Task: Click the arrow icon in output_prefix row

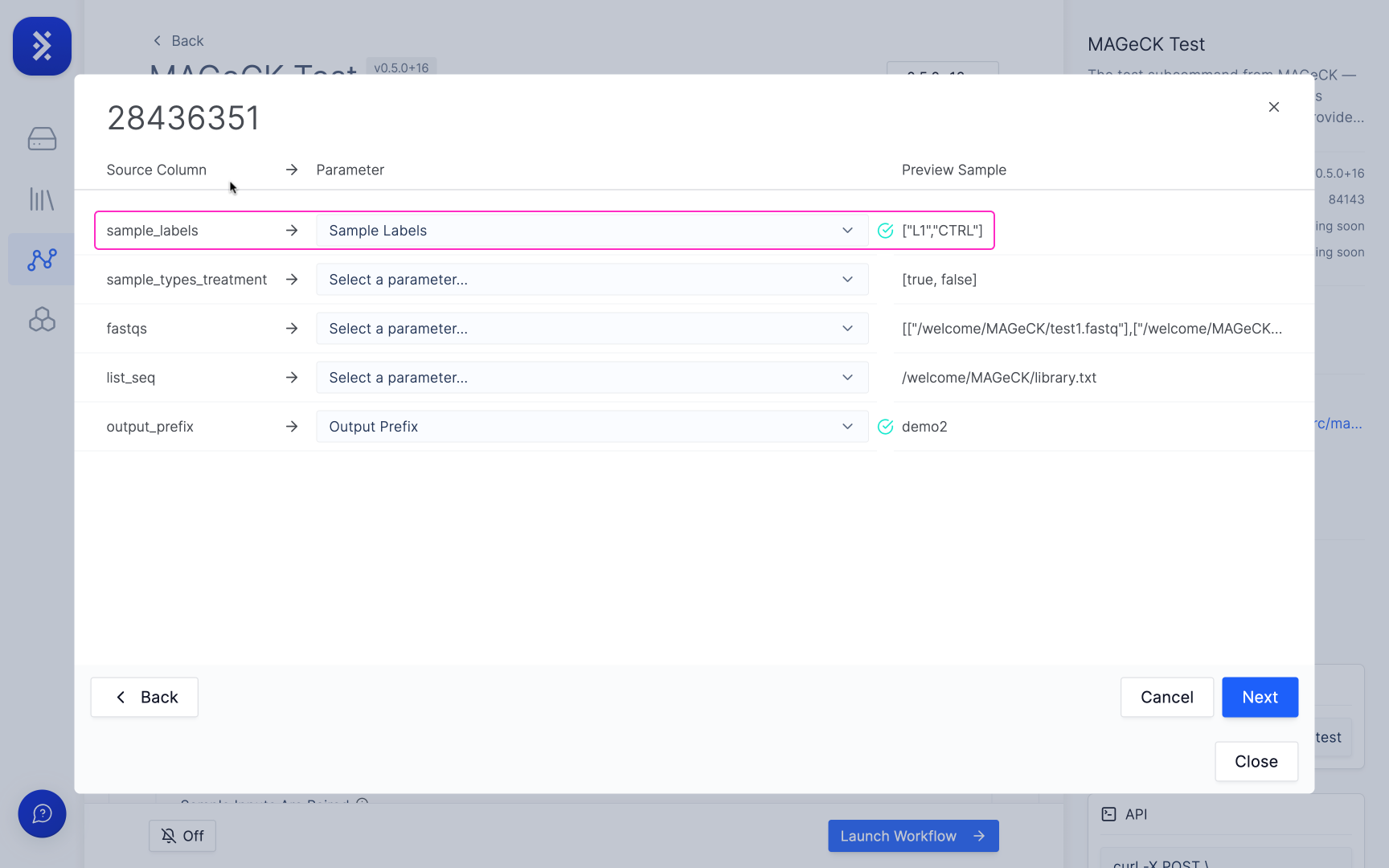Action: click(x=292, y=427)
